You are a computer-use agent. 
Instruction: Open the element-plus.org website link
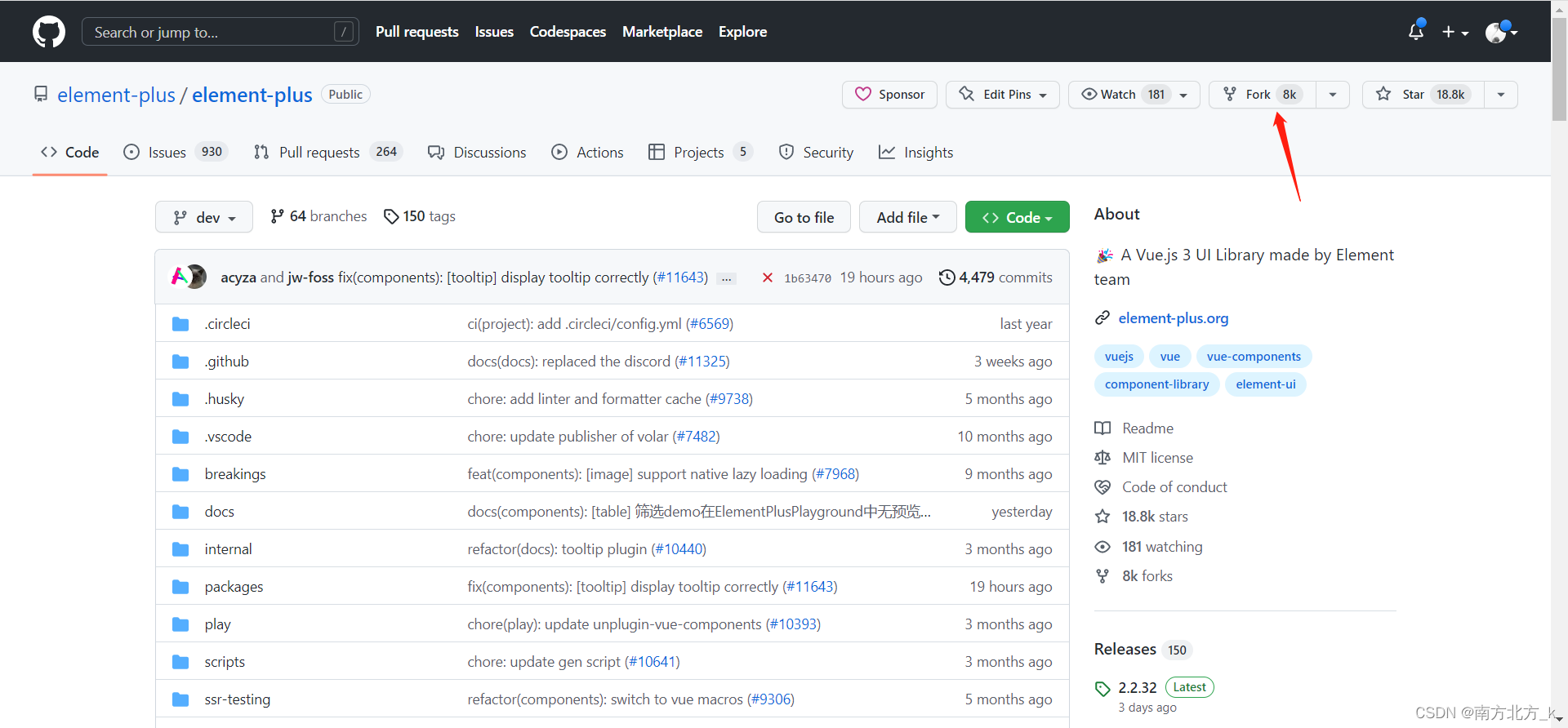tap(1174, 318)
